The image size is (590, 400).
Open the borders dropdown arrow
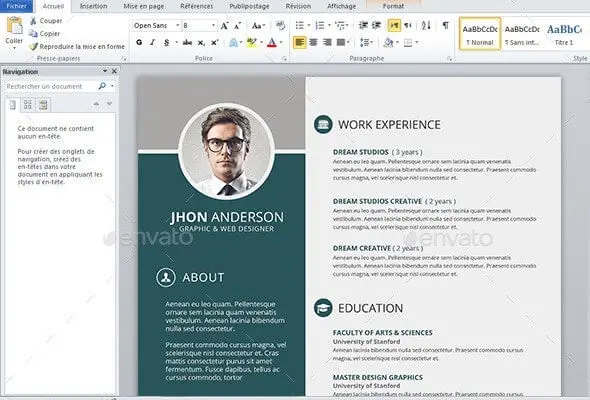coord(417,43)
